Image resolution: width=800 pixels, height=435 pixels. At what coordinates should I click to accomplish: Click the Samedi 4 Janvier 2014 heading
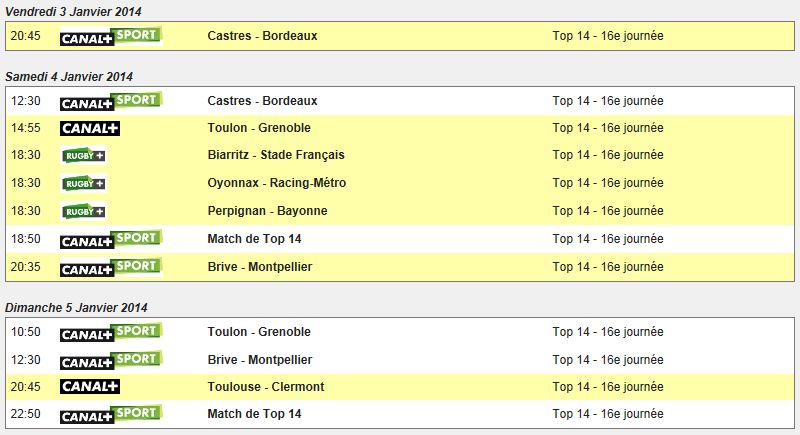[69, 76]
